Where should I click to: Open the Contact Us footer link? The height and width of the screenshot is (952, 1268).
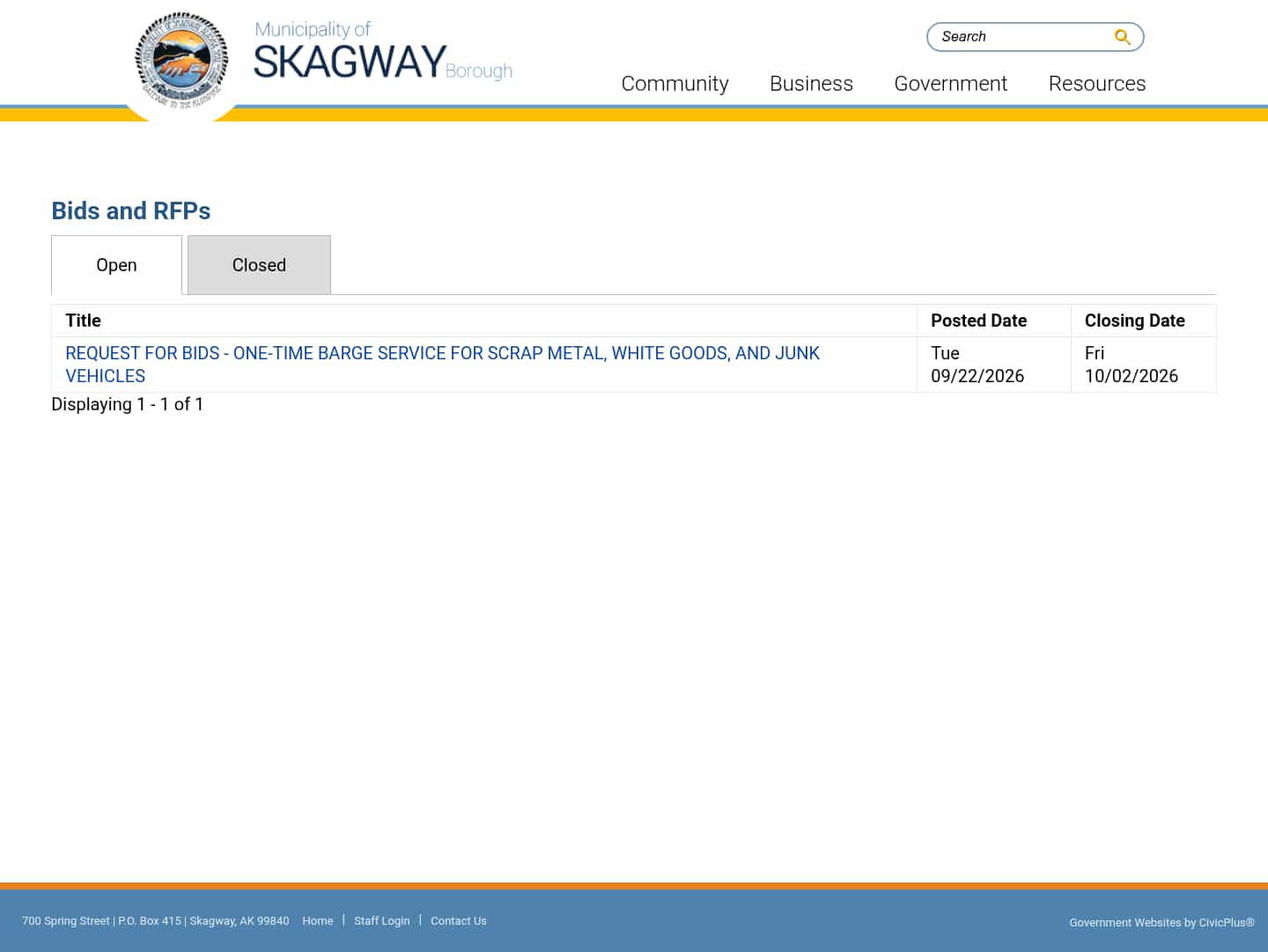point(458,920)
